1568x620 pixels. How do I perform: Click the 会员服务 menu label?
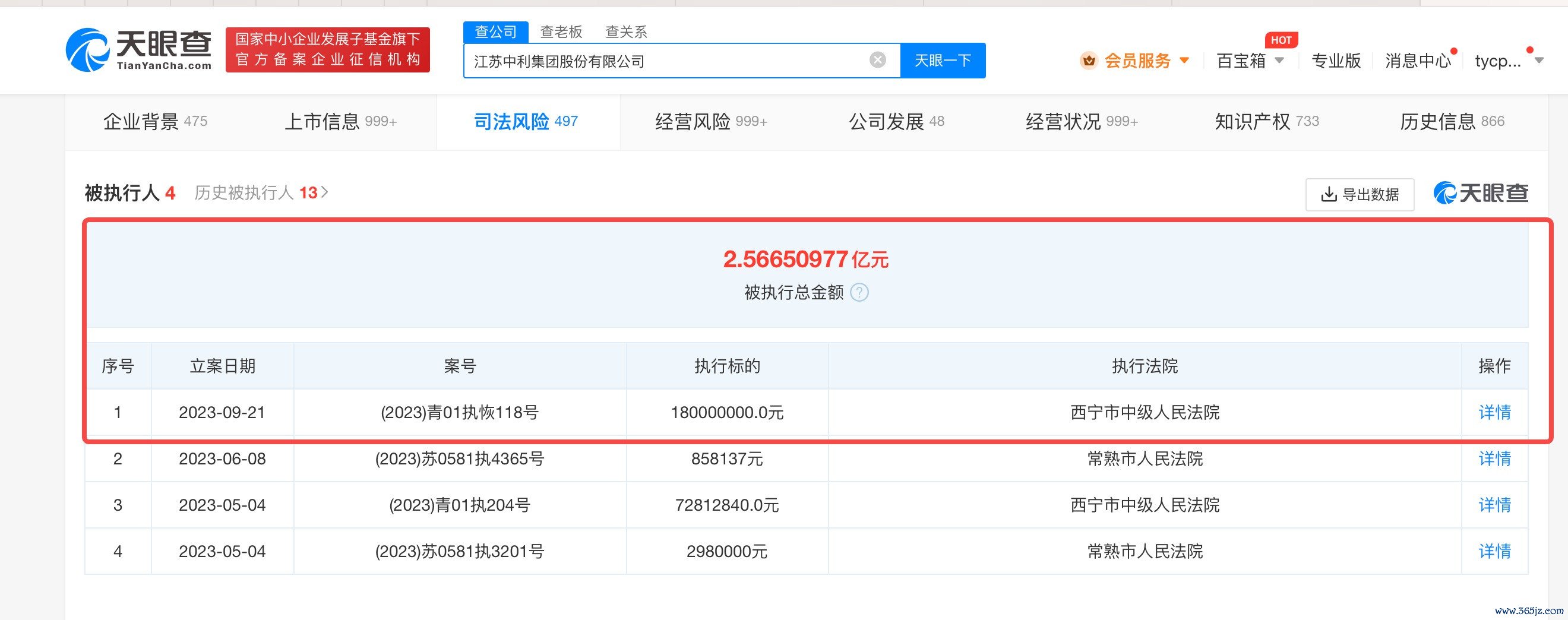(x=1137, y=60)
